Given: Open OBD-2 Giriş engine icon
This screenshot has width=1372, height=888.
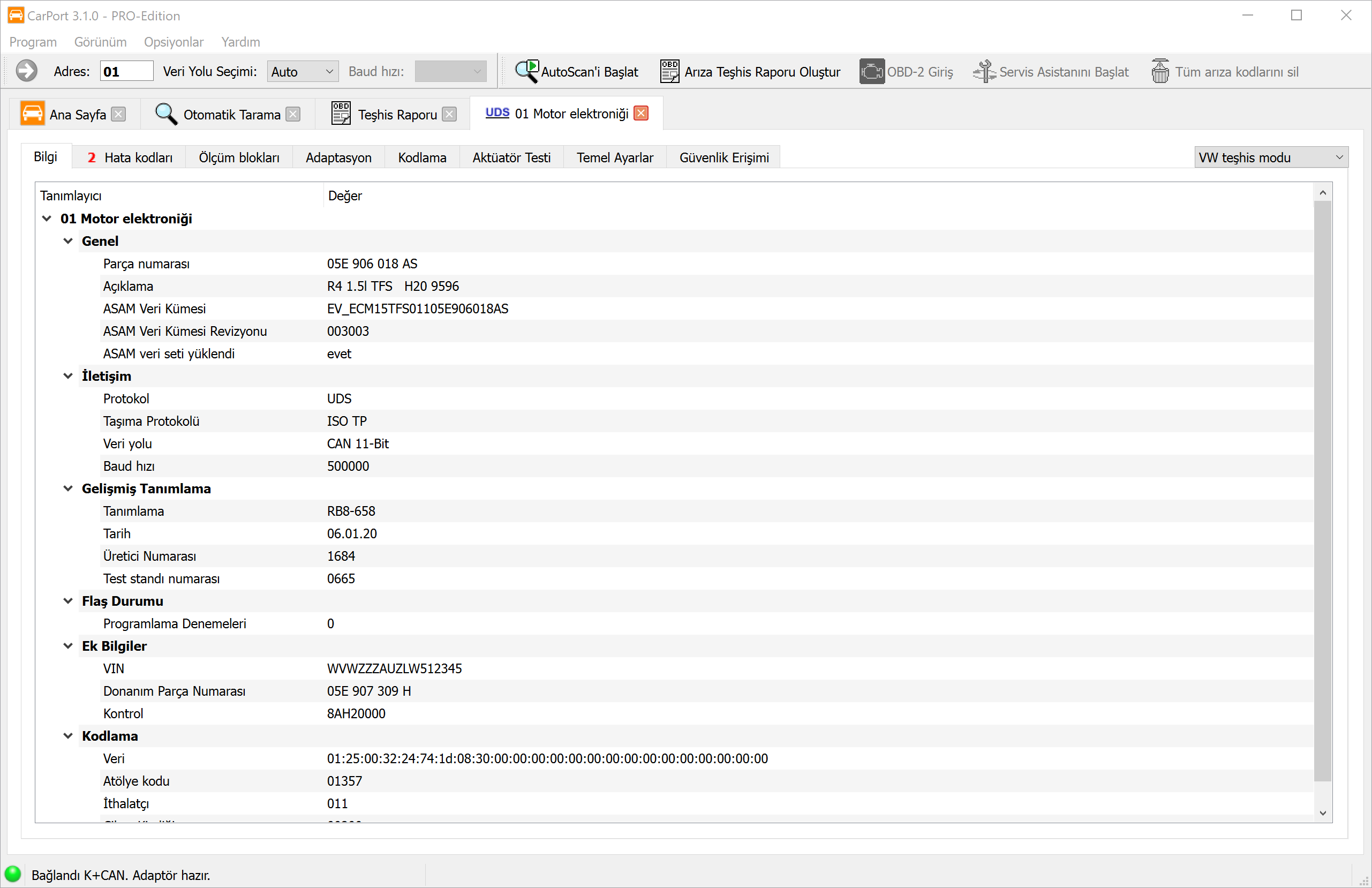Looking at the screenshot, I should [871, 72].
